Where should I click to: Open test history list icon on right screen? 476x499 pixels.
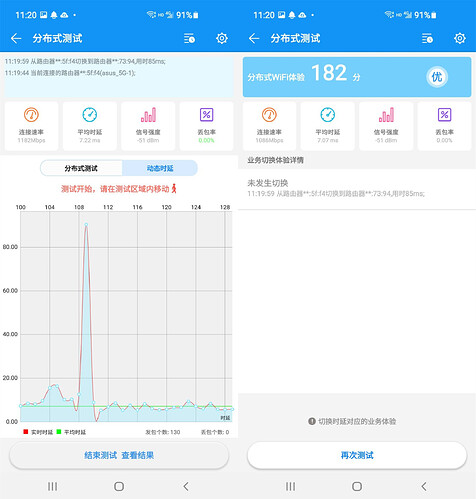[x=427, y=38]
